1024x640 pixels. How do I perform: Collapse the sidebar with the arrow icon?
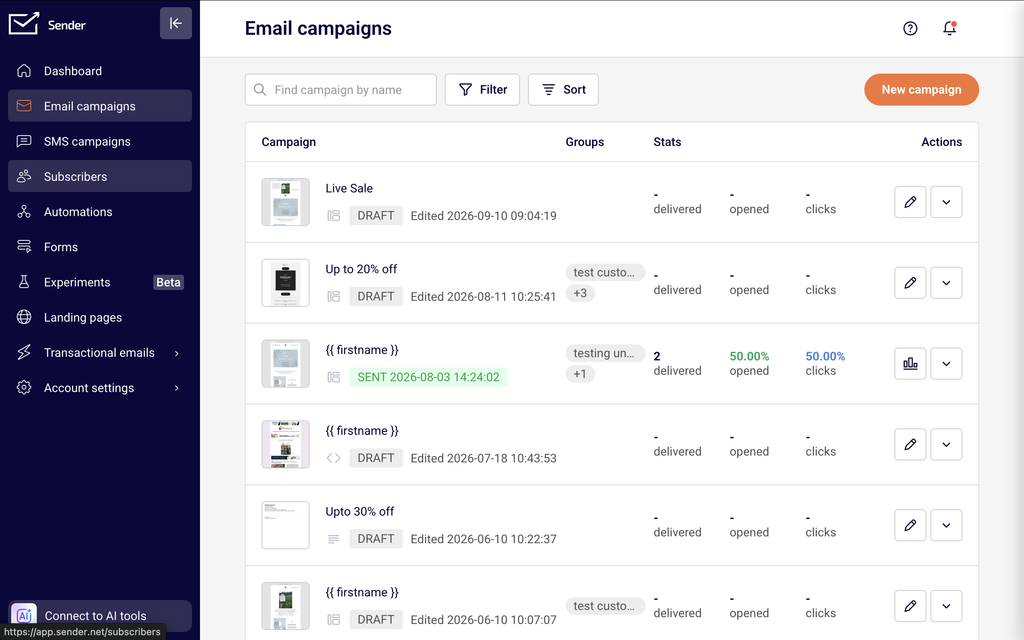pos(176,24)
